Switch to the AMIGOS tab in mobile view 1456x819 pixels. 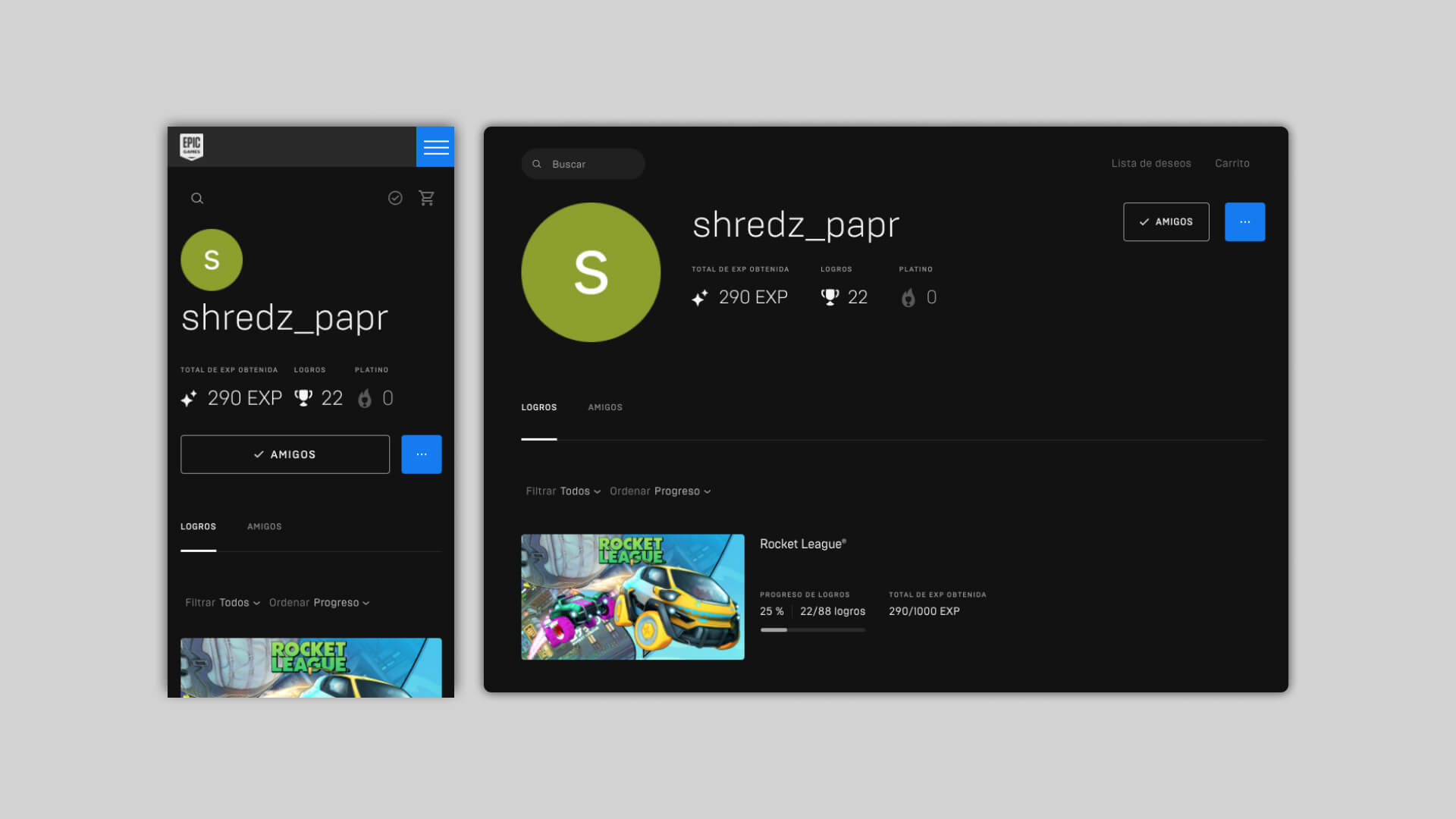pos(265,526)
